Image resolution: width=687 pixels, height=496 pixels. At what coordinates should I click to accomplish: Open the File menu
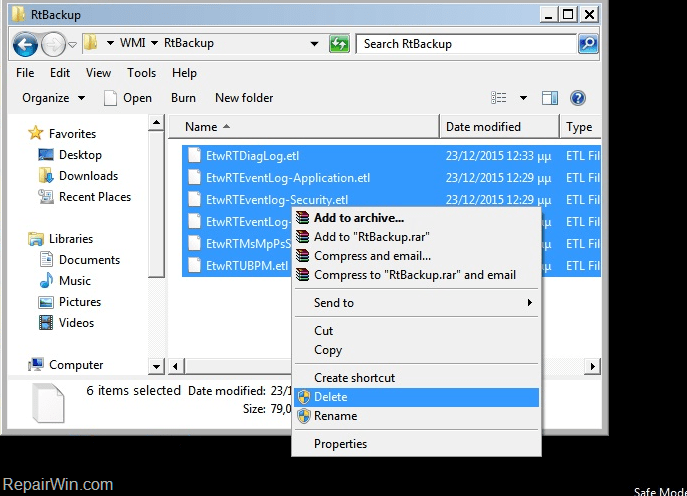click(25, 73)
